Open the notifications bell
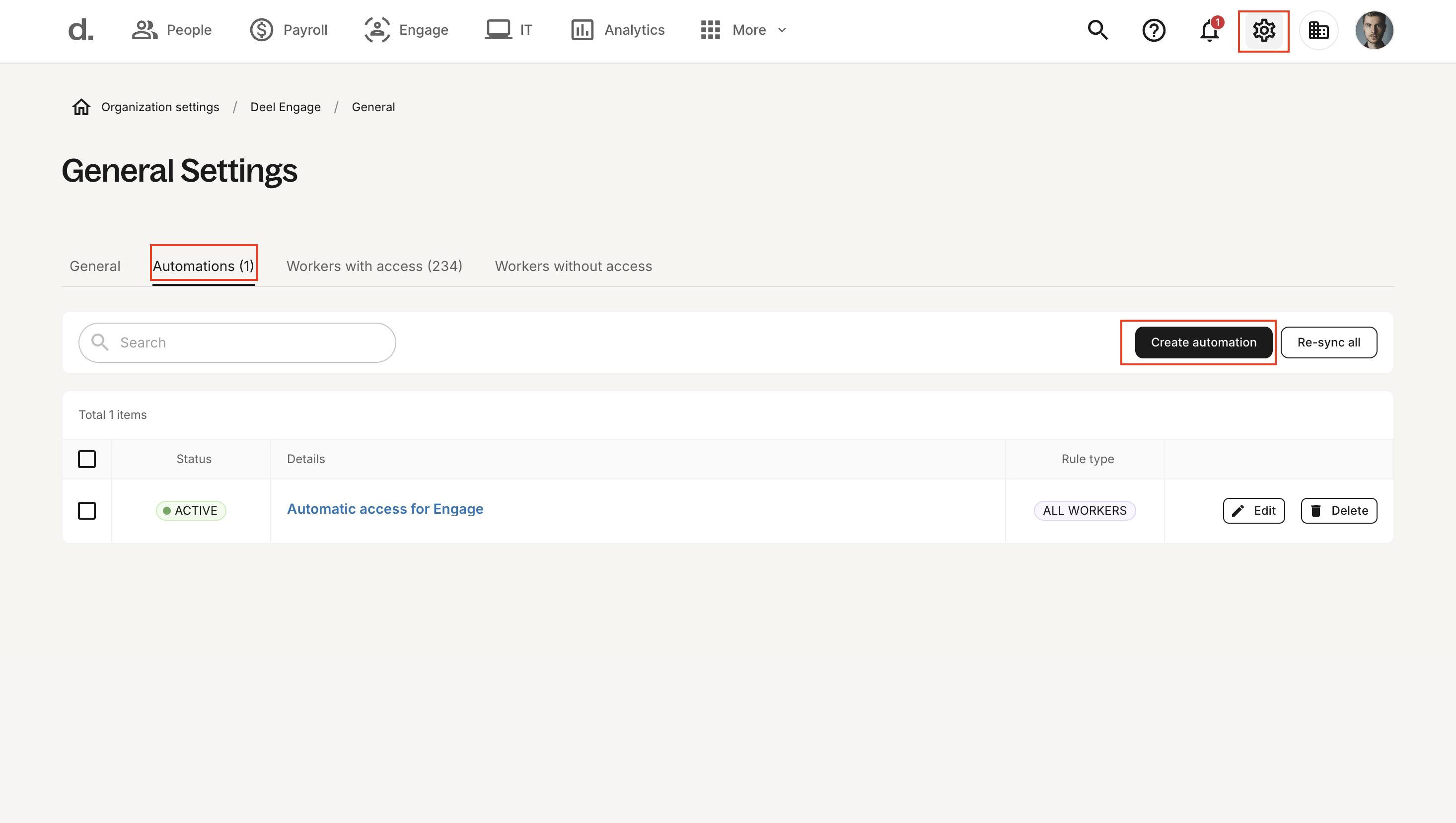The width and height of the screenshot is (1456, 823). tap(1210, 30)
